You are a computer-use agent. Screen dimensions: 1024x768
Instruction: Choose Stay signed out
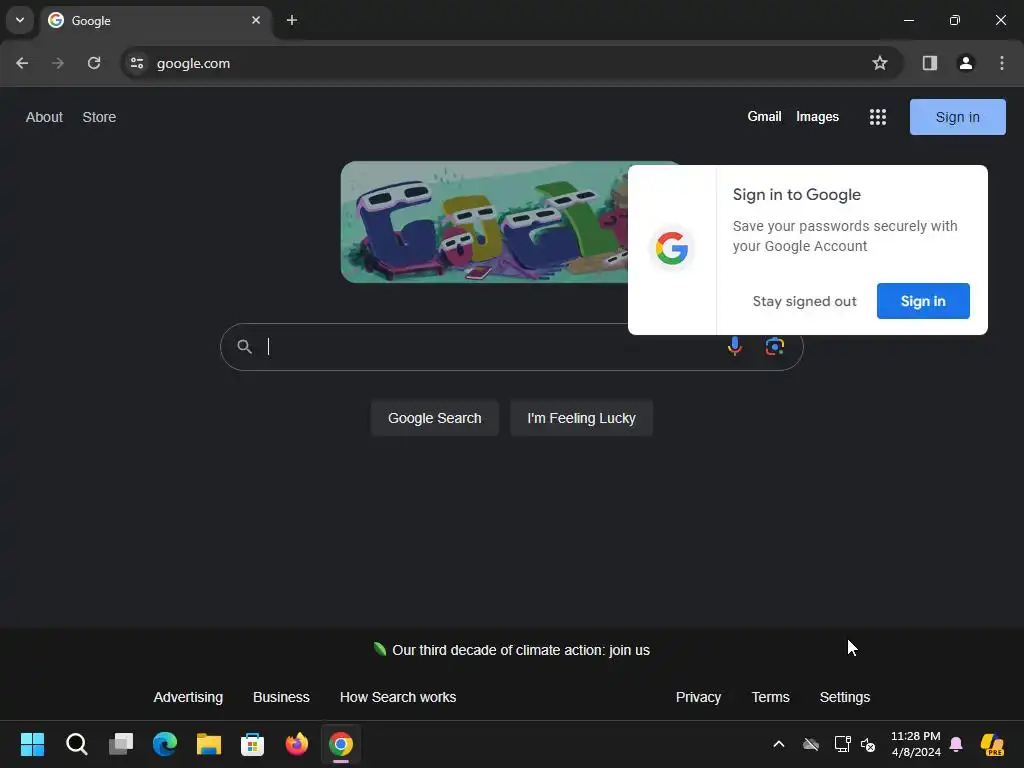click(804, 301)
